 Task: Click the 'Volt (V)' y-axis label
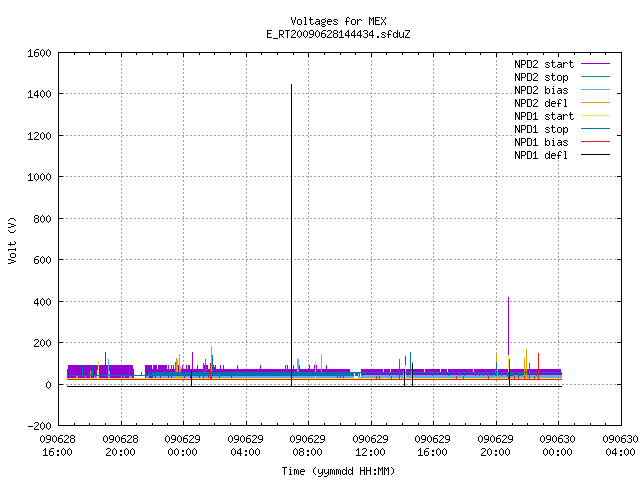[x=12, y=240]
